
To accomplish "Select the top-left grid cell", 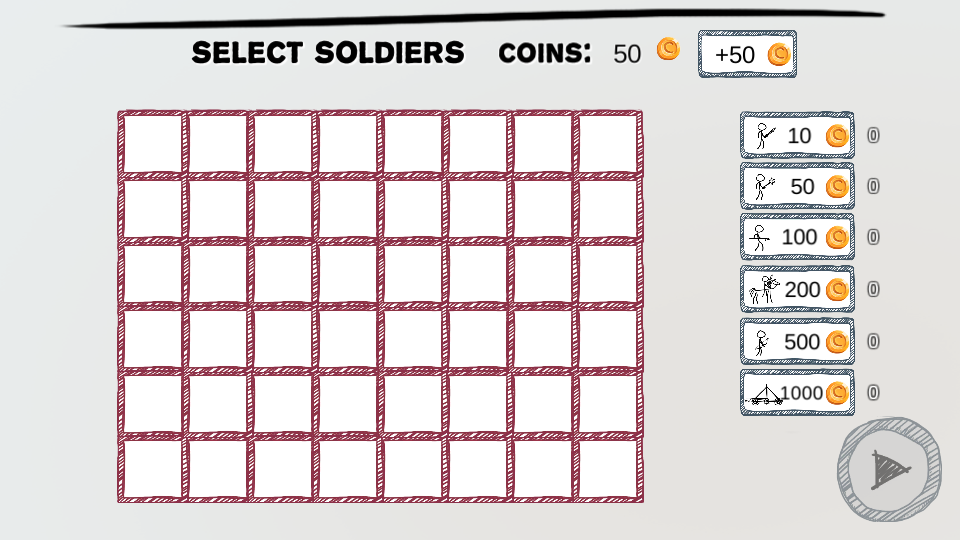I will [x=152, y=144].
